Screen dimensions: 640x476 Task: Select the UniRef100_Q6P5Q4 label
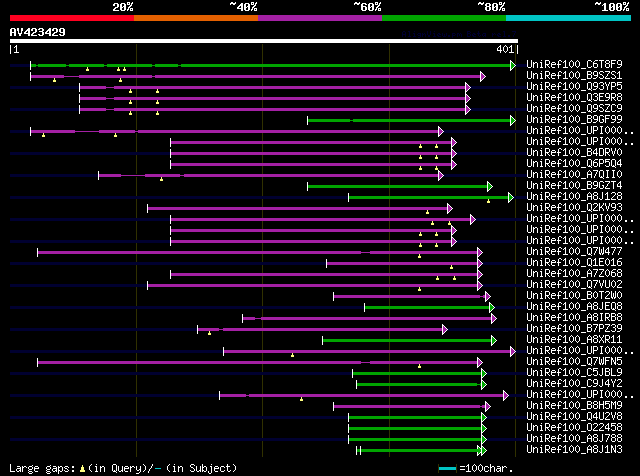tap(574, 163)
